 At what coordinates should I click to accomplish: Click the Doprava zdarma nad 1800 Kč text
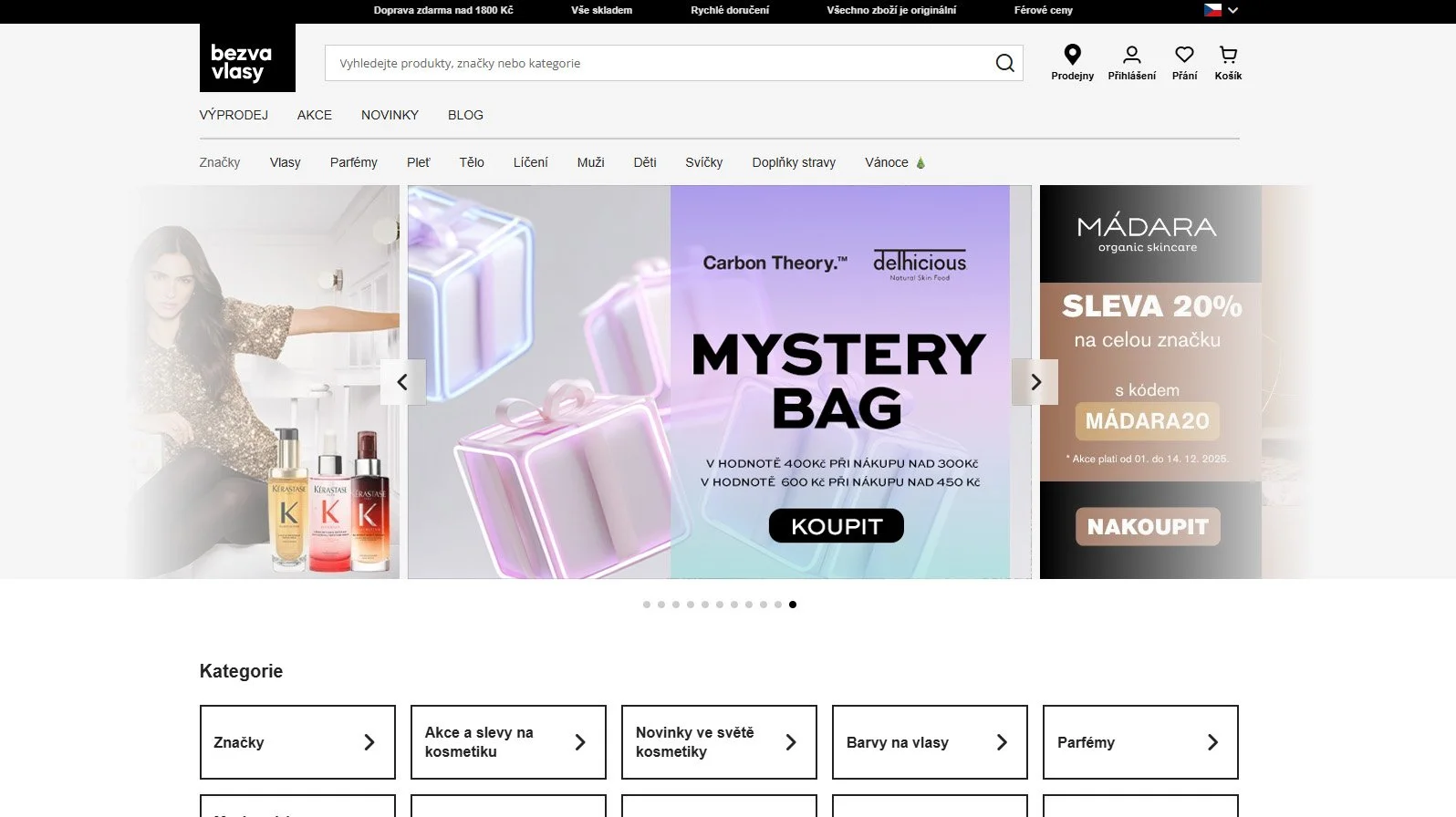[x=443, y=10]
